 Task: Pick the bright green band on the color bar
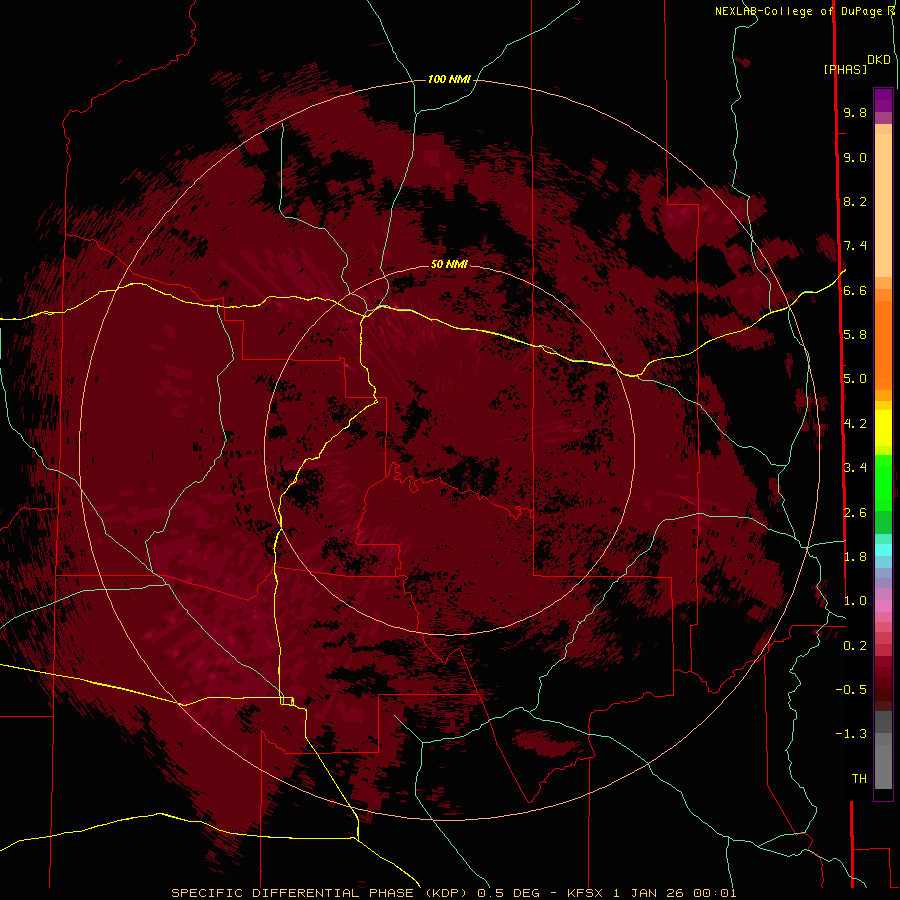pyautogui.click(x=883, y=482)
